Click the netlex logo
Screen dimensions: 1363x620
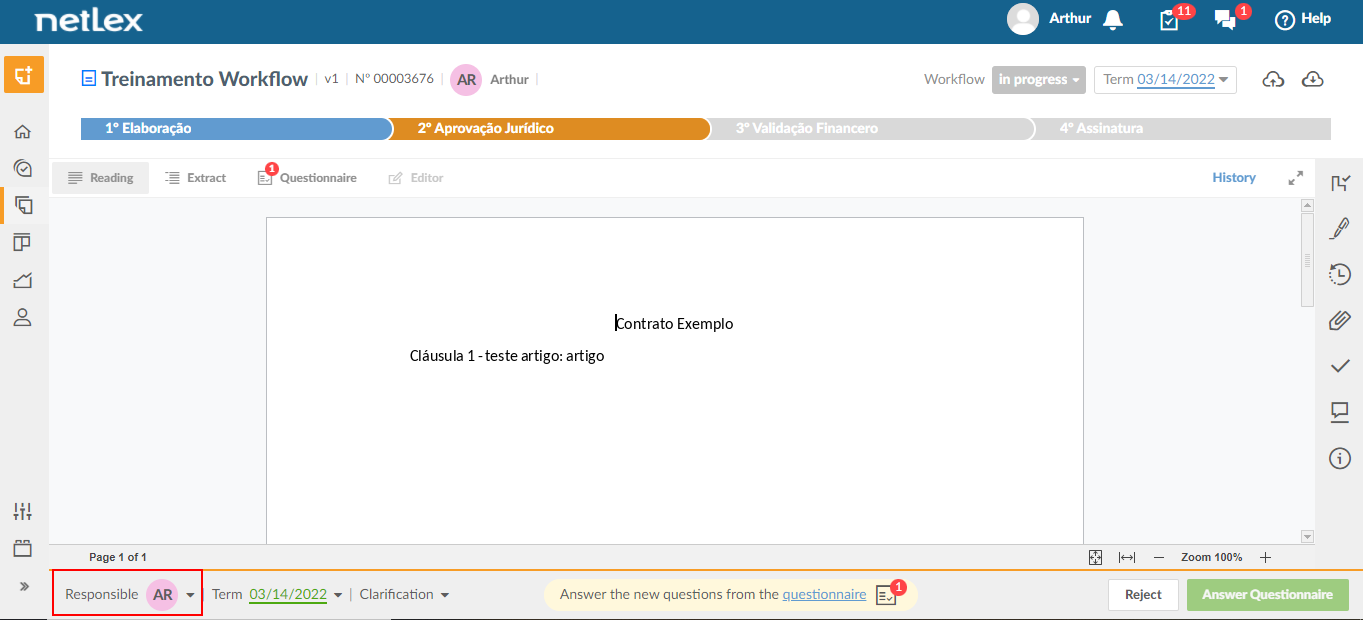coord(89,20)
